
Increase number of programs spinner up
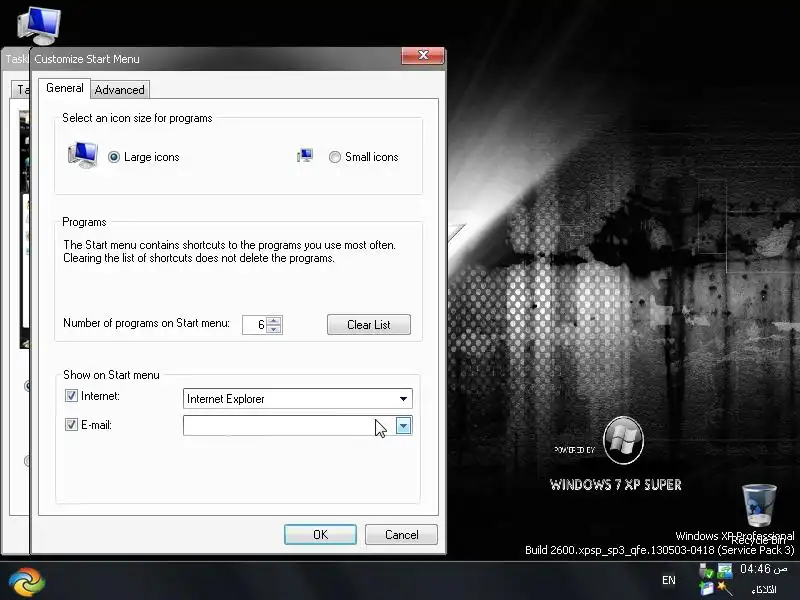274,320
